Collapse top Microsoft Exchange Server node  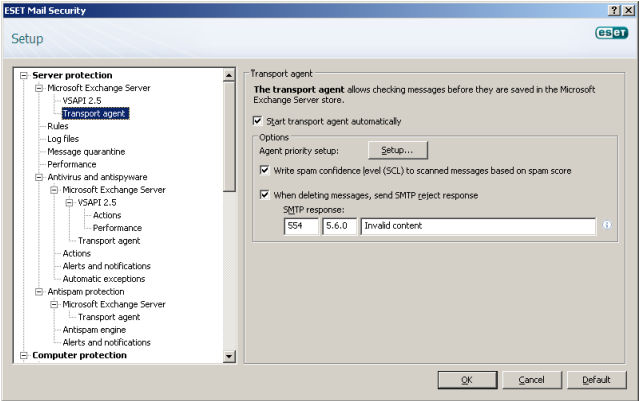pos(39,88)
